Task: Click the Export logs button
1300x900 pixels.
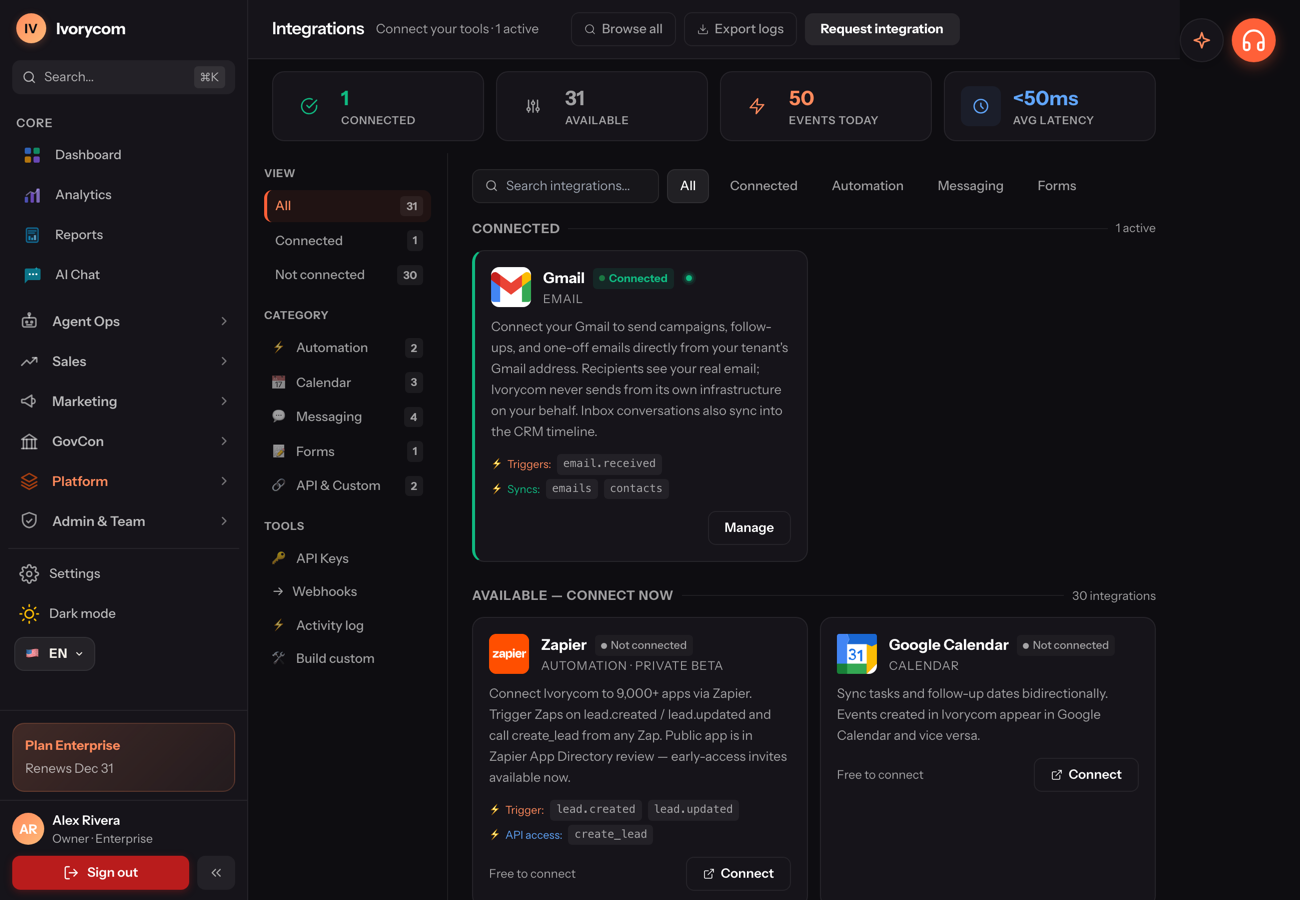Action: coord(740,29)
